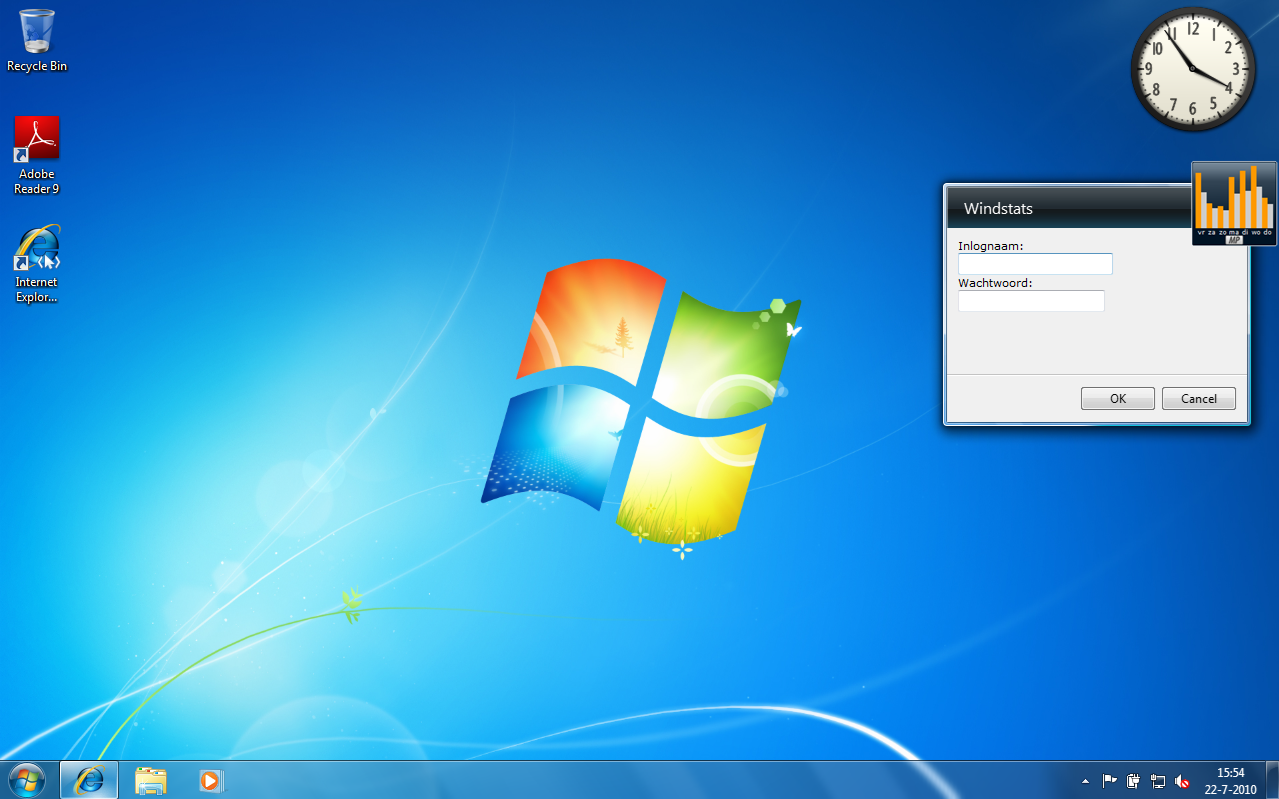Open the network status tray icon
This screenshot has width=1279, height=799.
tap(1158, 781)
